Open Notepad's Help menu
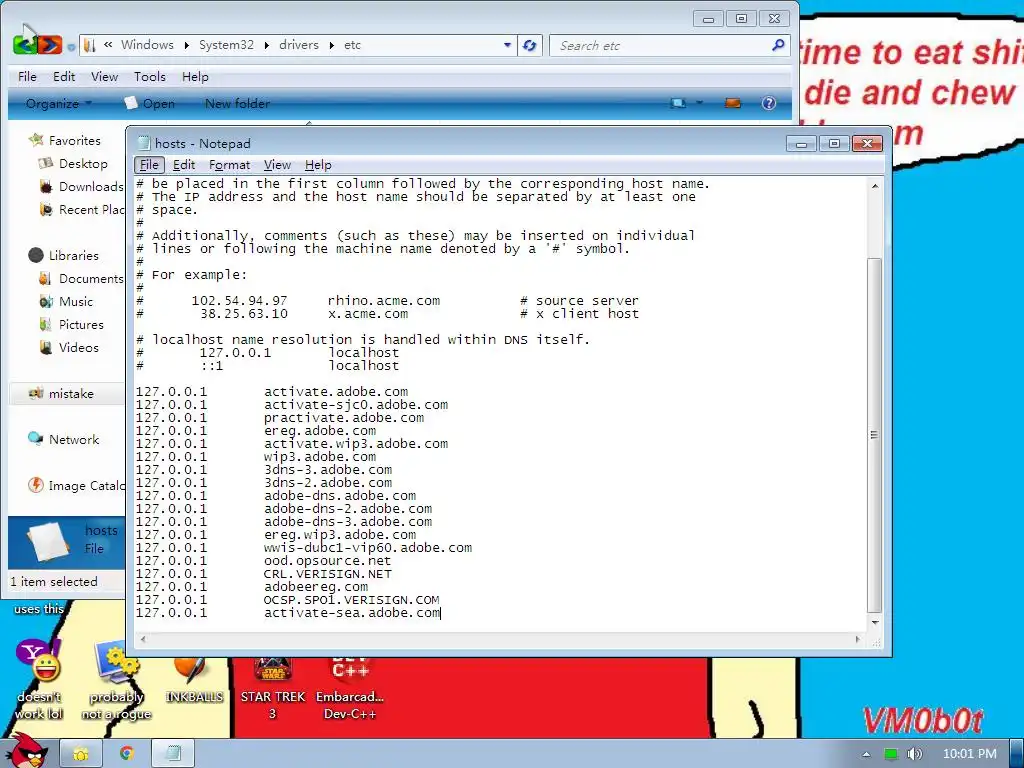Screen dimensions: 1024x768 (x=318, y=165)
